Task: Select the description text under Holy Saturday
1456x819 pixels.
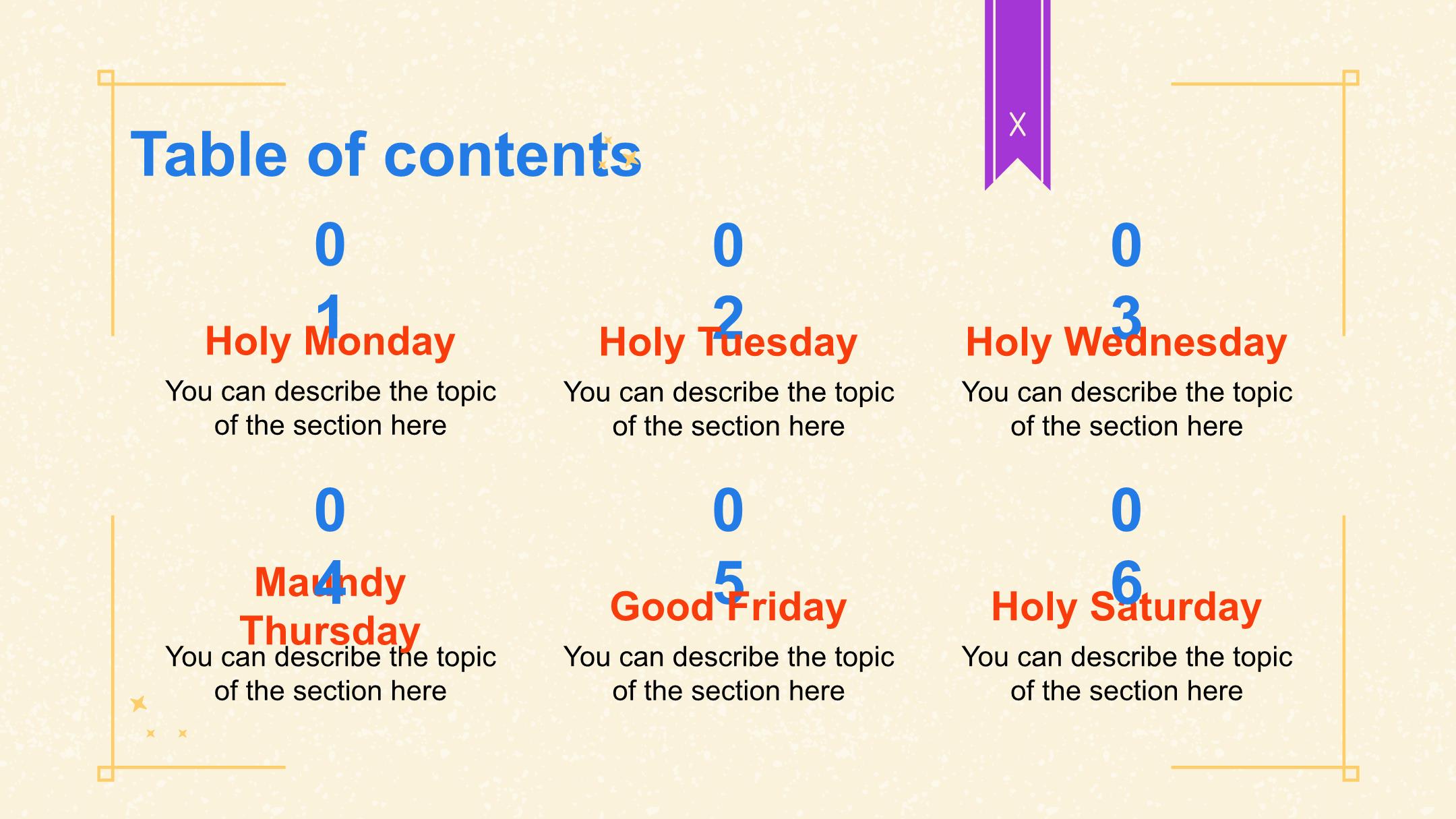Action: pyautogui.click(x=1126, y=673)
